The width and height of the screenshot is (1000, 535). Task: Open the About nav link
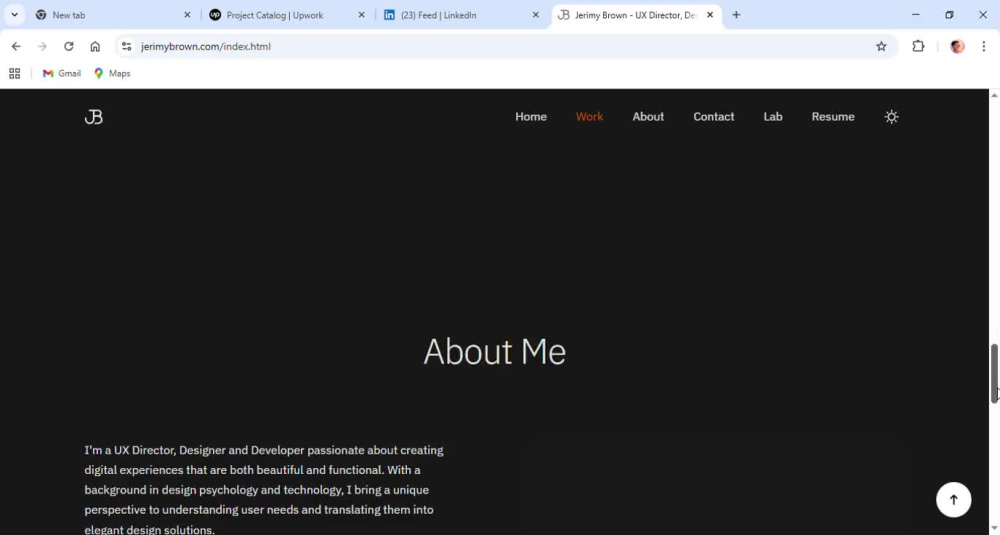point(648,117)
